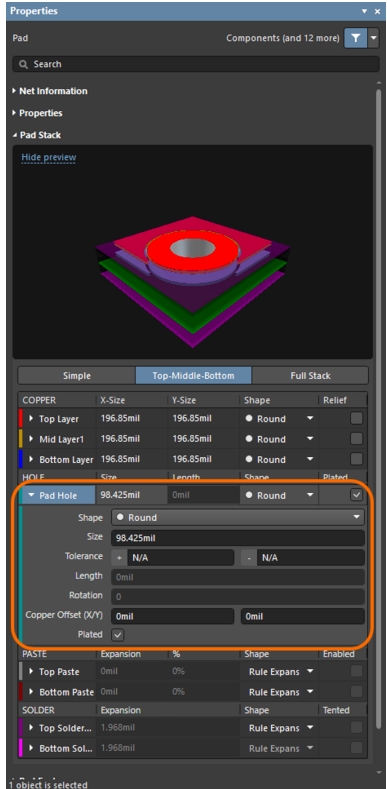
Task: Click the plus tolerance icon
Action: (119, 558)
